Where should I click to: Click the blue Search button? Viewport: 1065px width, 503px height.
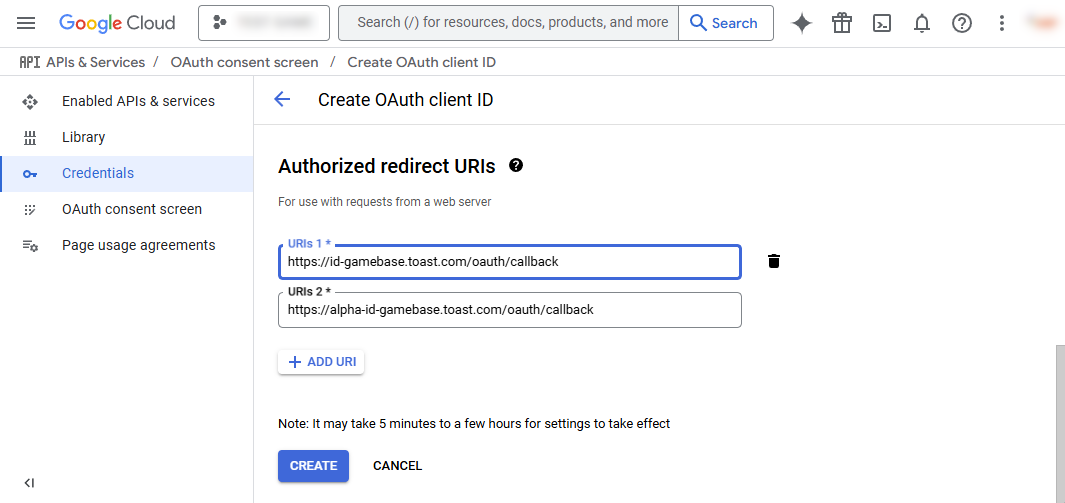tap(725, 23)
